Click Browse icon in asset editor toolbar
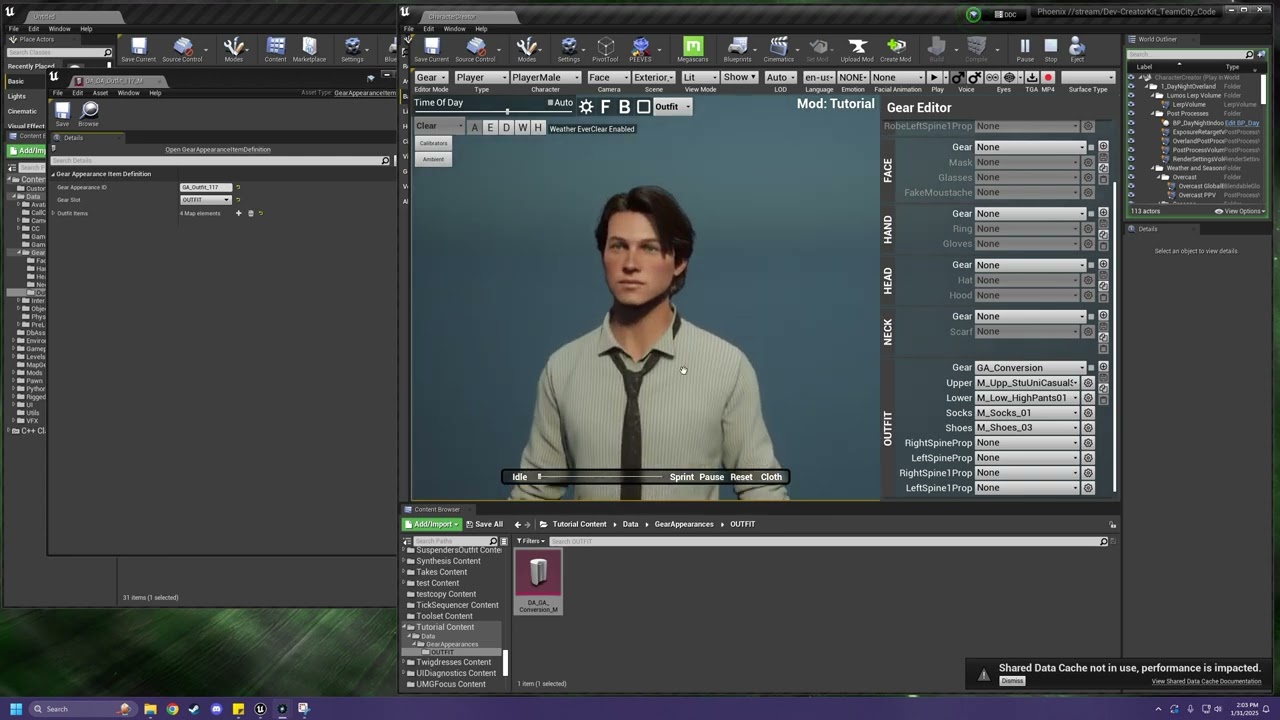 point(89,113)
